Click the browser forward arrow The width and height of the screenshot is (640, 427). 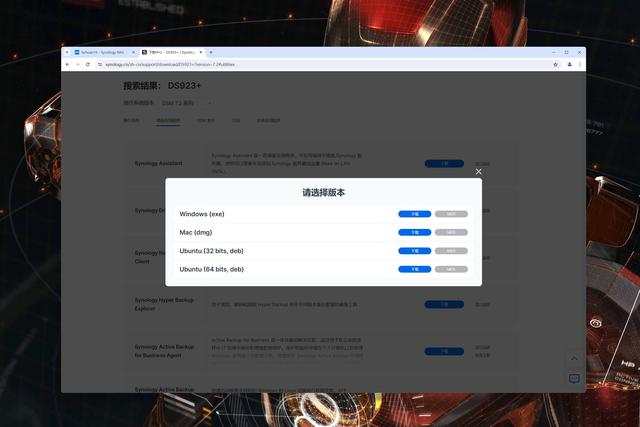coord(78,64)
